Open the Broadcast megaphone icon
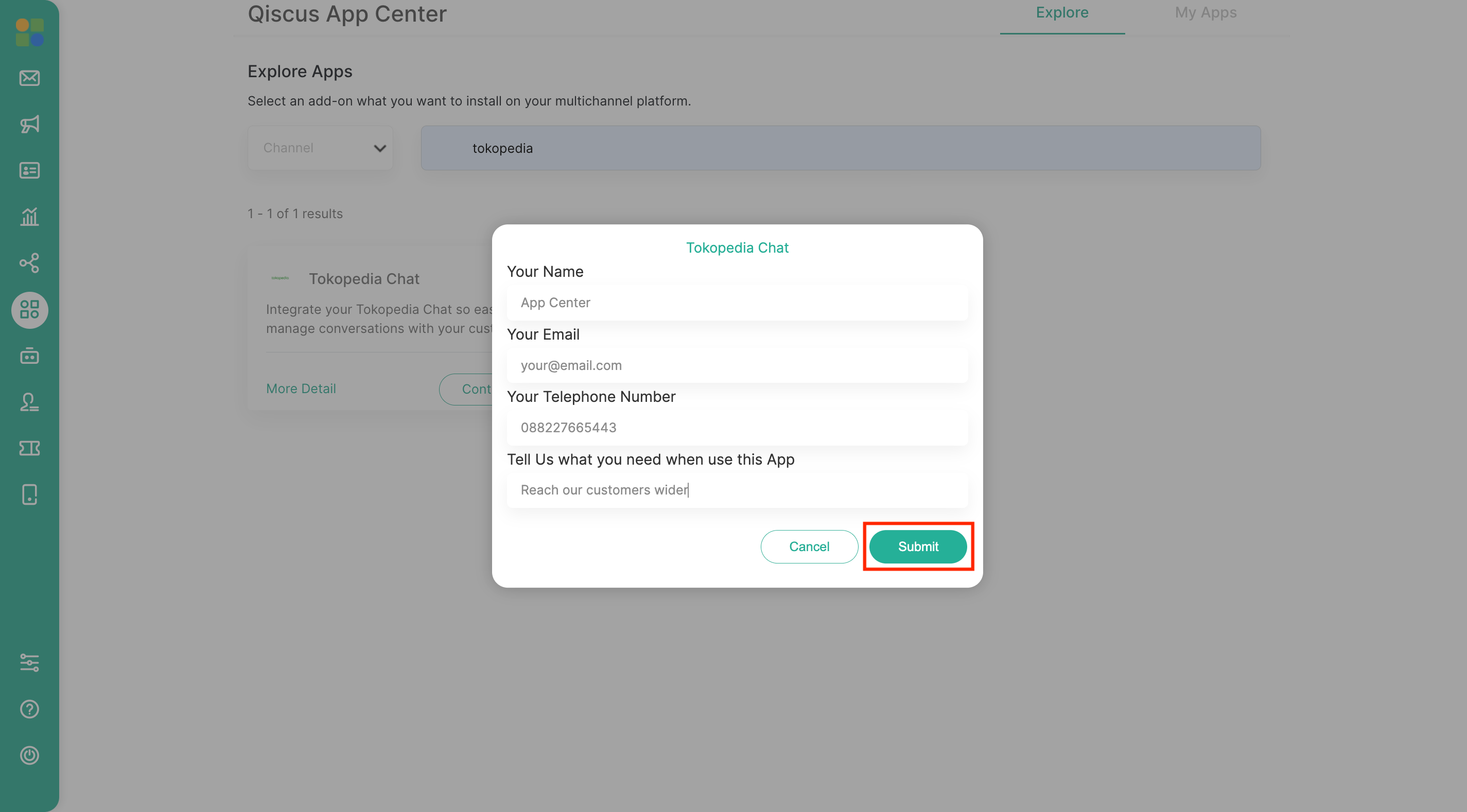This screenshot has width=1467, height=812. pos(30,124)
